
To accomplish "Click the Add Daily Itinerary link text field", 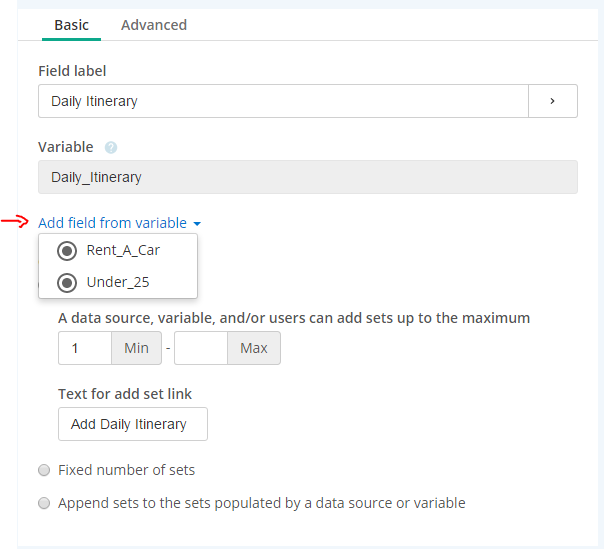I will pos(133,424).
